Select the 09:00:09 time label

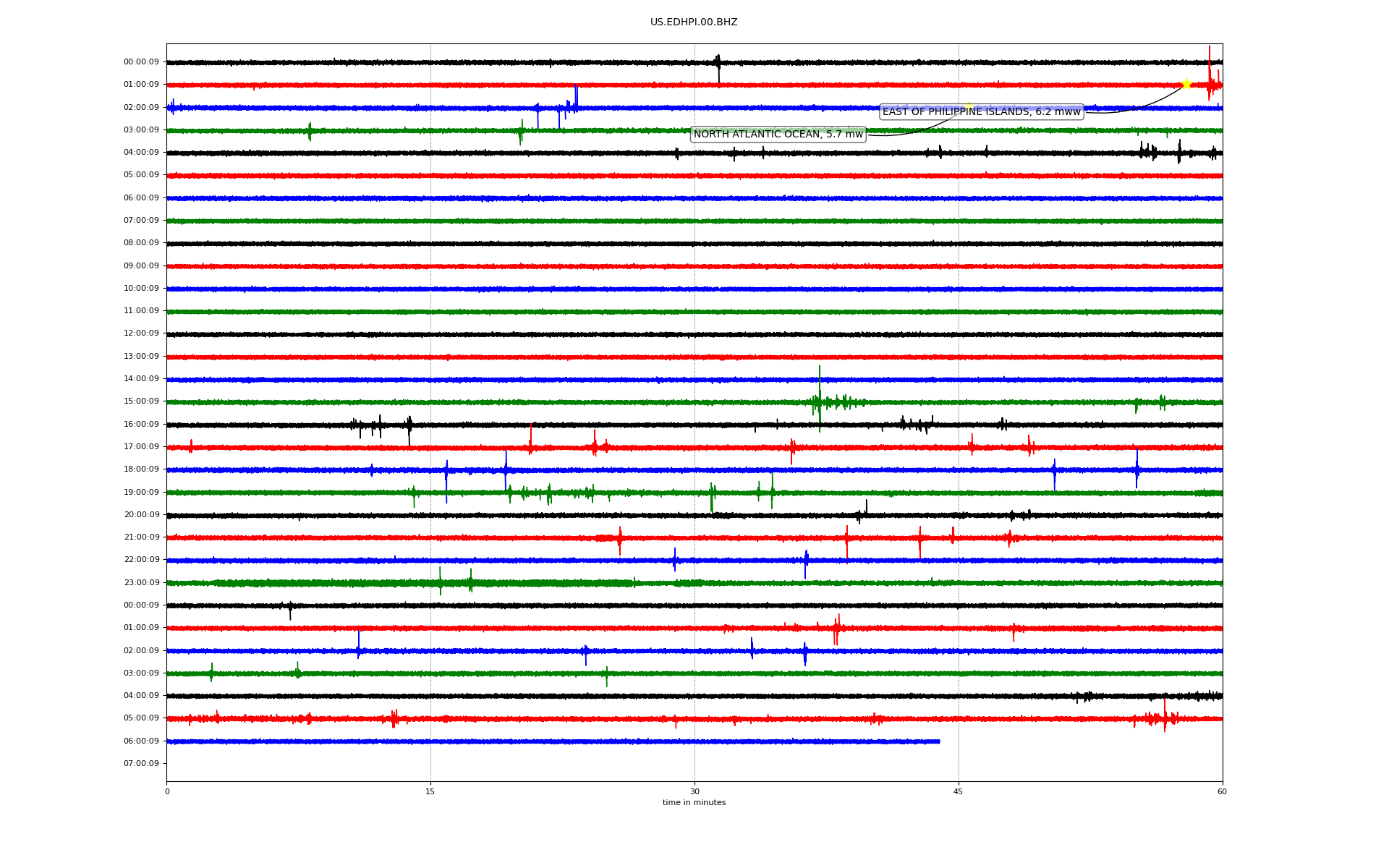coord(141,265)
